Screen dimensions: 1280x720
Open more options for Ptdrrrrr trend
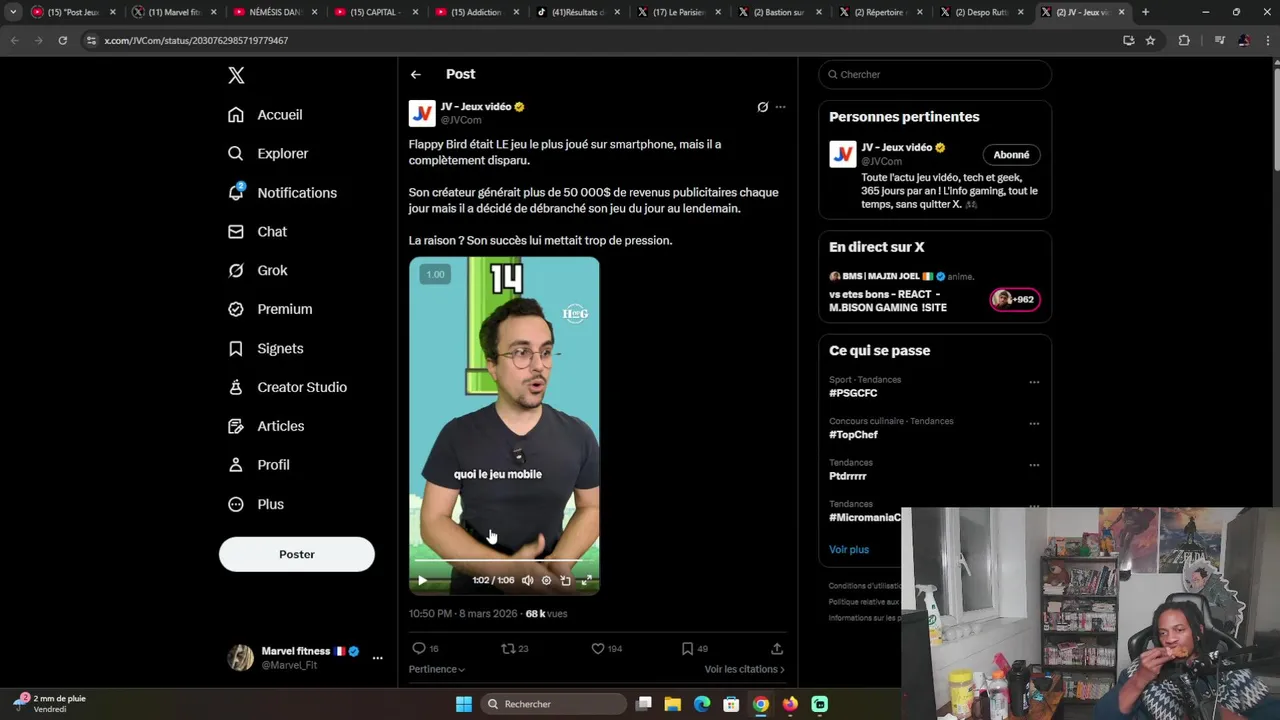click(1034, 465)
